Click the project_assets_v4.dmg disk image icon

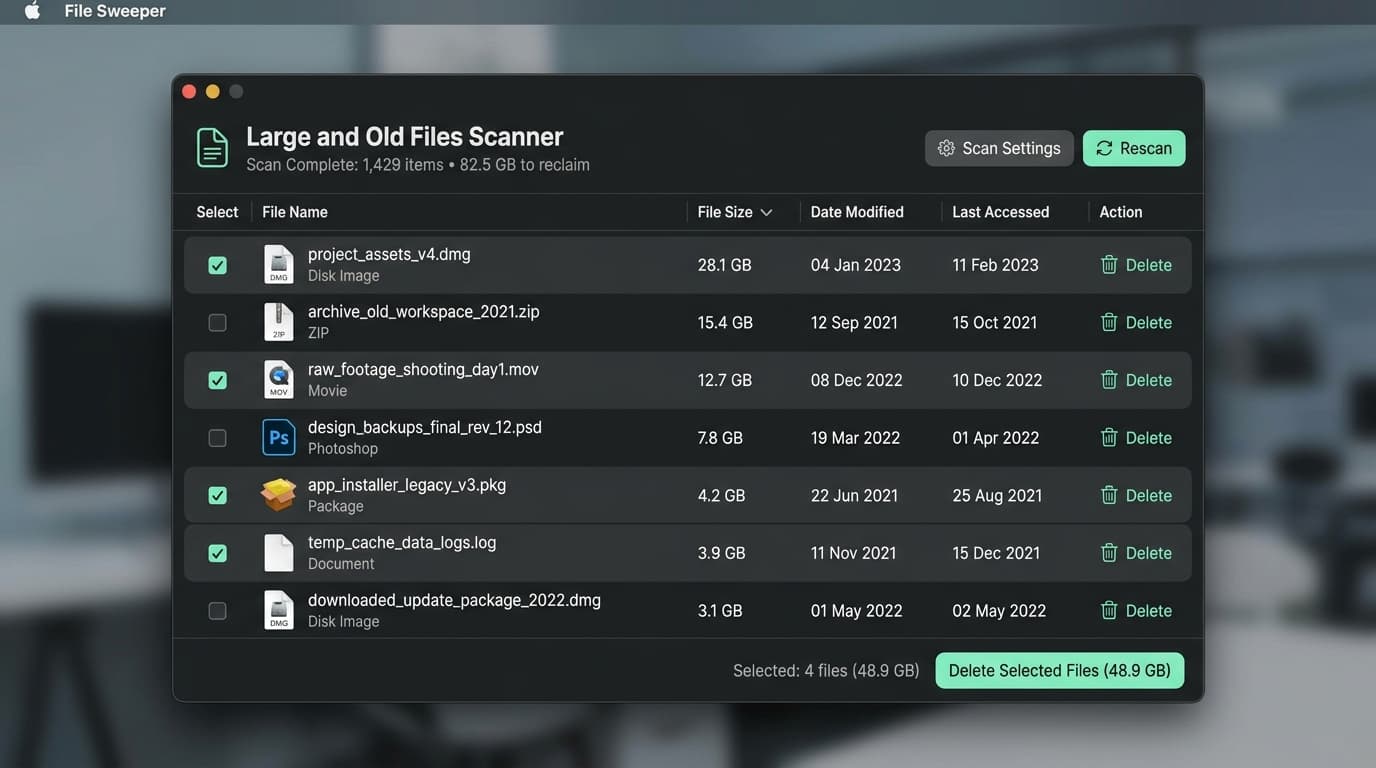279,265
